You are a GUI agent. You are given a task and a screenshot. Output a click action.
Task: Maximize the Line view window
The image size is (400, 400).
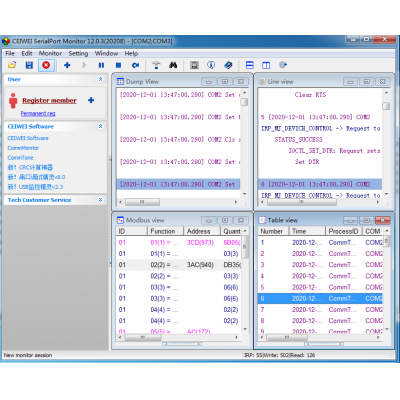point(367,82)
